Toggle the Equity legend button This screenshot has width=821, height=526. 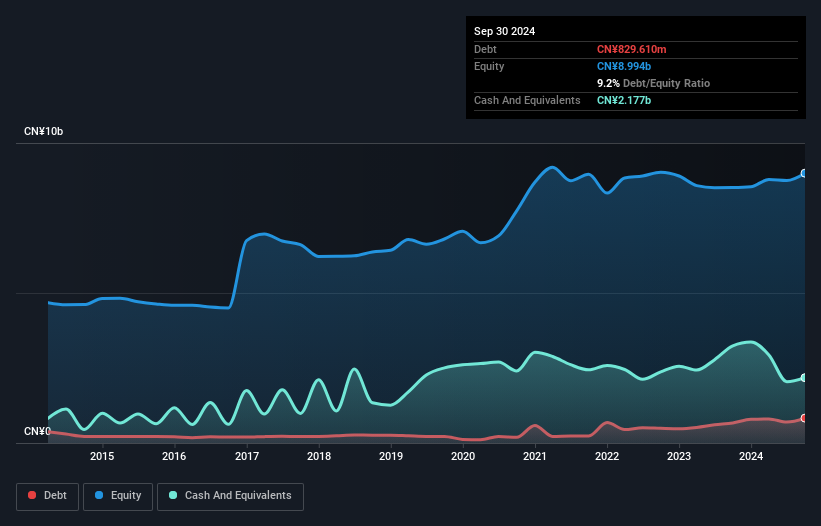(x=118, y=495)
